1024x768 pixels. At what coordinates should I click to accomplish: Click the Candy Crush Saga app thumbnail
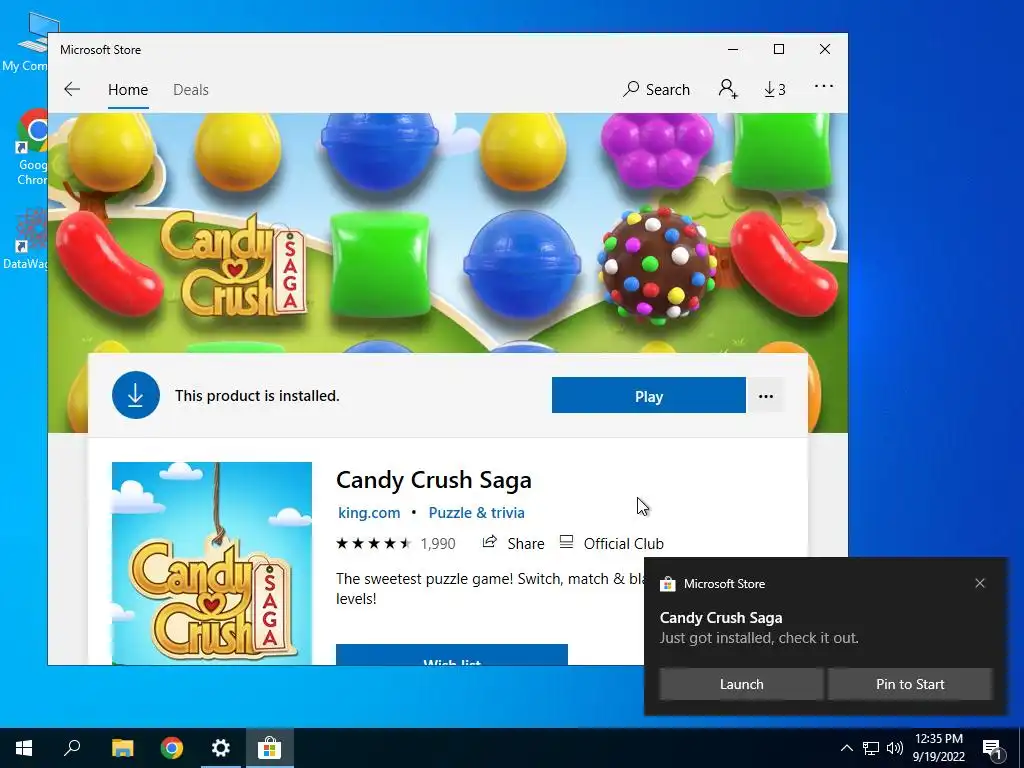tap(212, 563)
